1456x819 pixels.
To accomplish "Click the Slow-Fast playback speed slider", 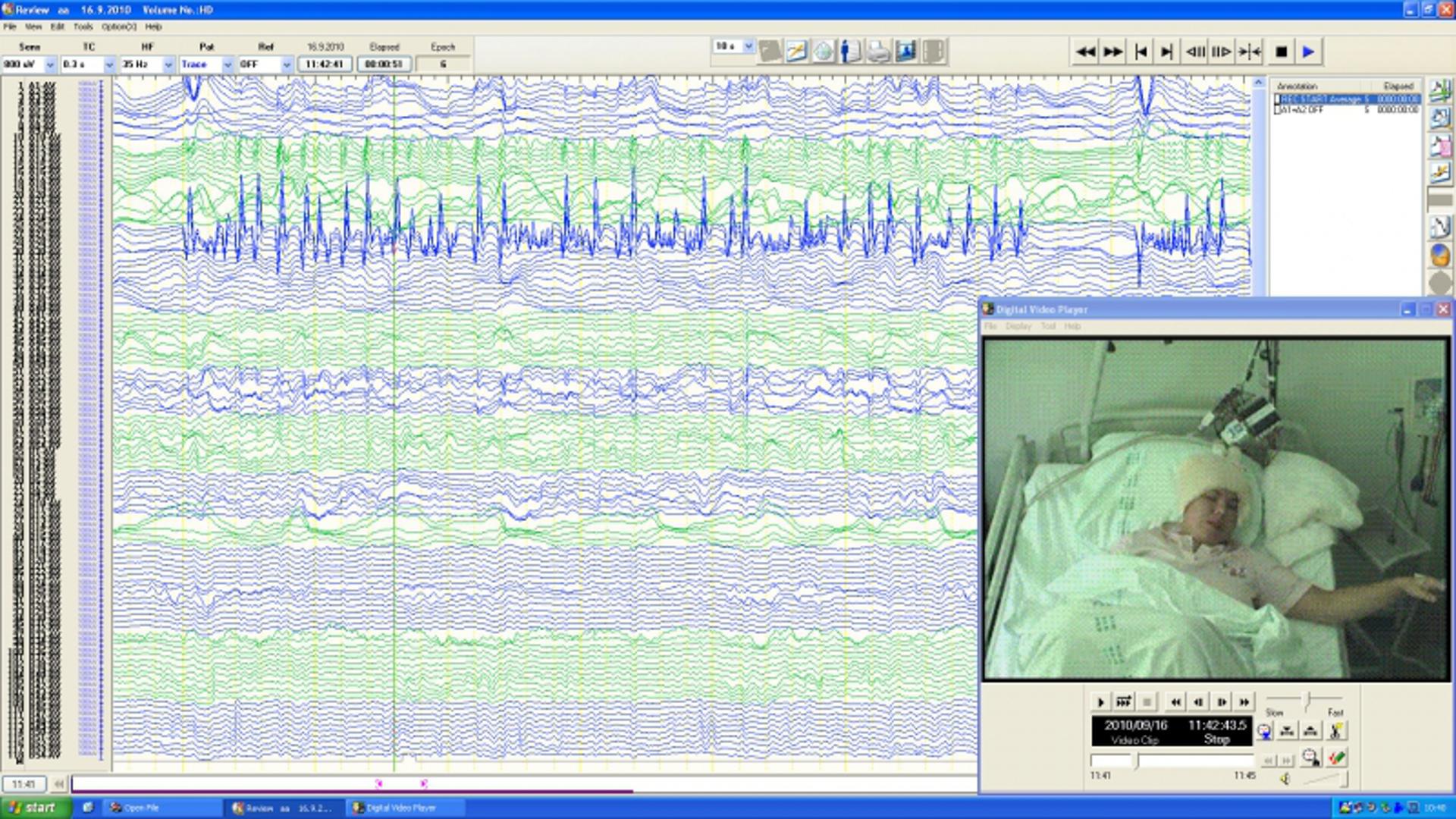I will coord(1306,698).
